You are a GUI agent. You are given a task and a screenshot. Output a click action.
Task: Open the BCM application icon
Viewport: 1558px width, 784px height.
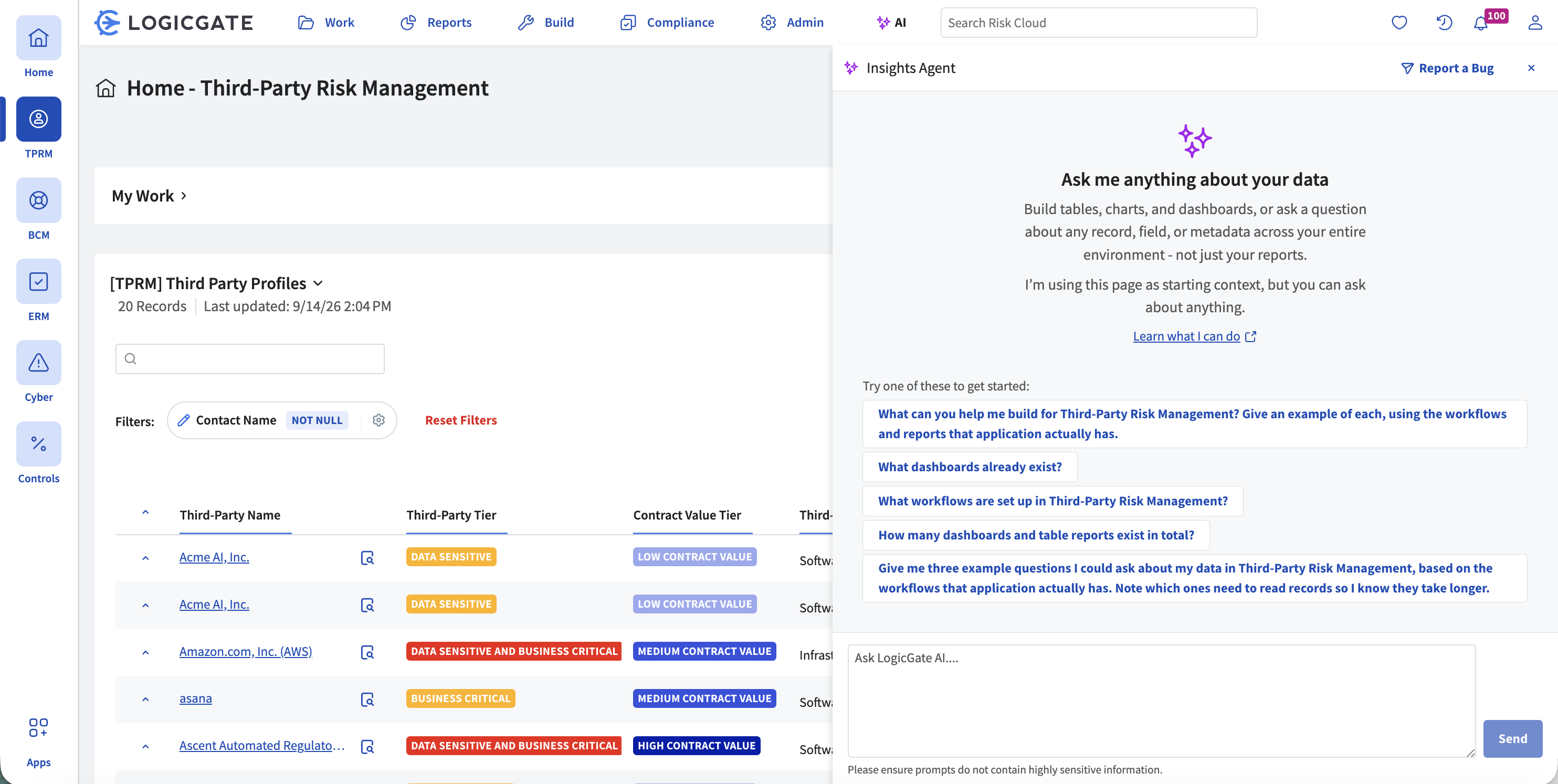[x=39, y=200]
